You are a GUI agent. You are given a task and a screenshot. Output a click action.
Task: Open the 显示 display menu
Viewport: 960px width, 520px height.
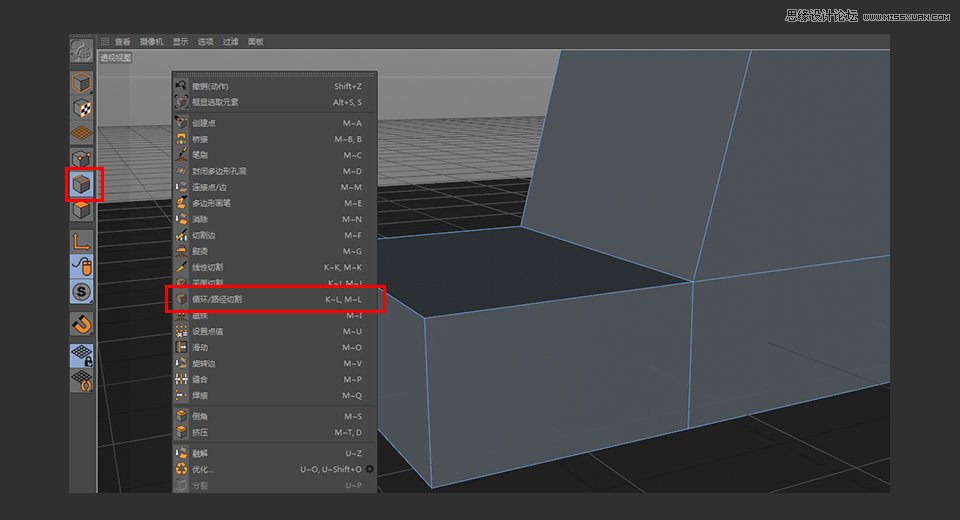pyautogui.click(x=180, y=42)
